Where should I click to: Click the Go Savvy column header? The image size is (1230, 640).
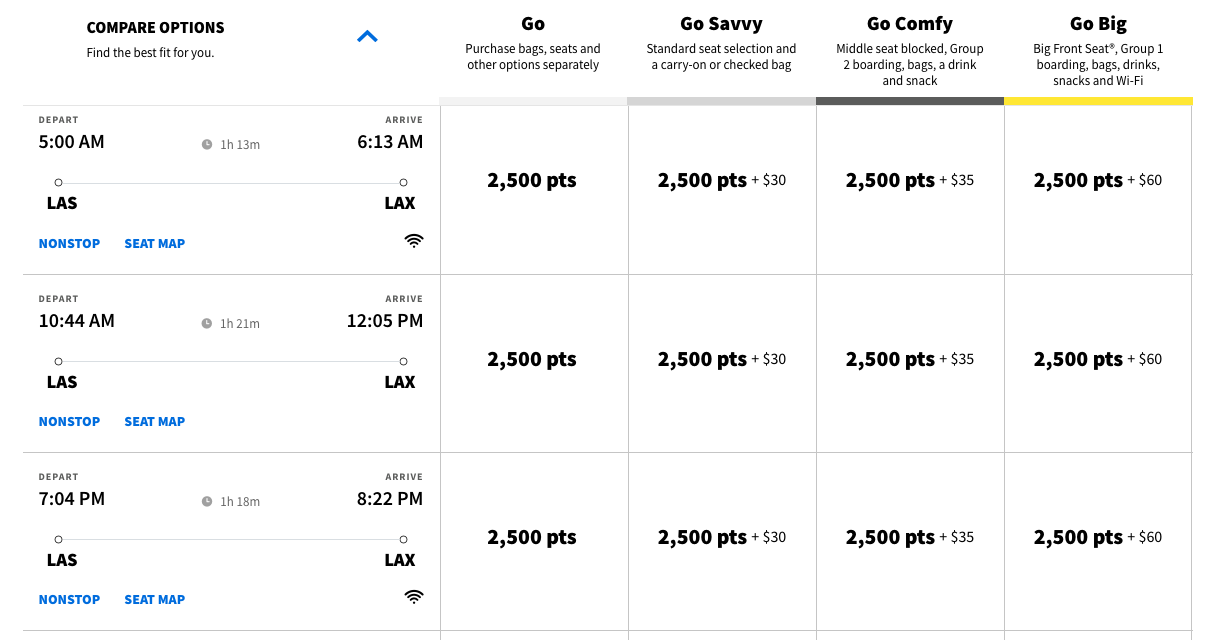[721, 23]
